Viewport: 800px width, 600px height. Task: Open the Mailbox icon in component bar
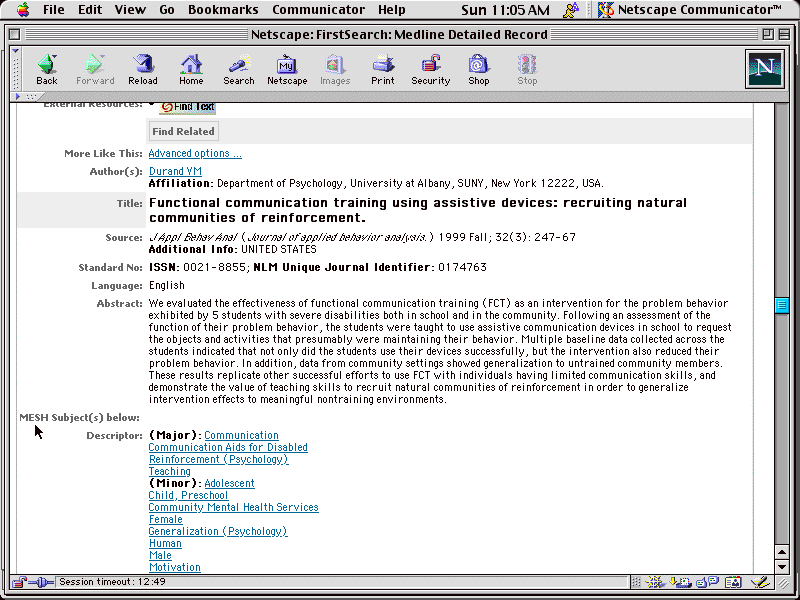pos(681,582)
